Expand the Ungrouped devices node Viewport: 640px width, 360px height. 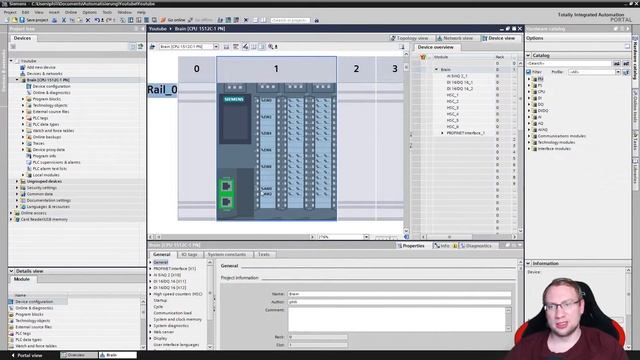pyautogui.click(x=17, y=181)
